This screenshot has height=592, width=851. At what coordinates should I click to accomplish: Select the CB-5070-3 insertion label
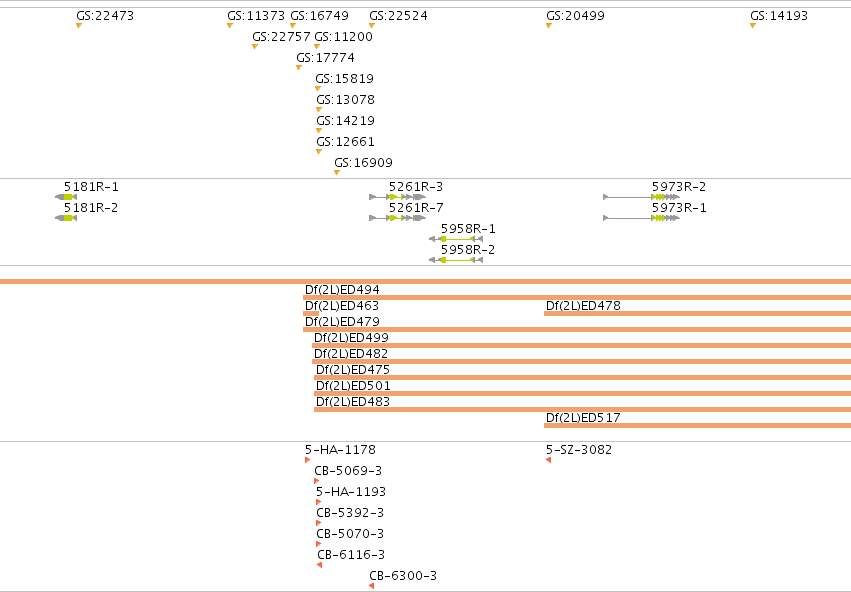(x=350, y=534)
